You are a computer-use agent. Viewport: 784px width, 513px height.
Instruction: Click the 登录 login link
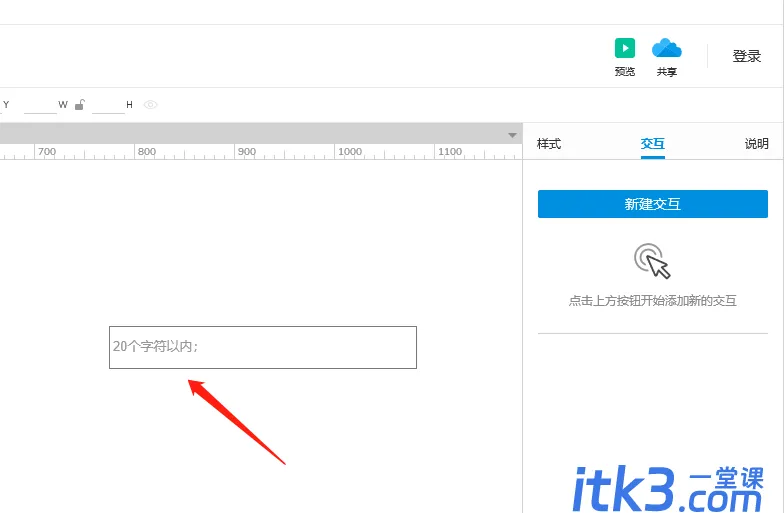tap(746, 56)
